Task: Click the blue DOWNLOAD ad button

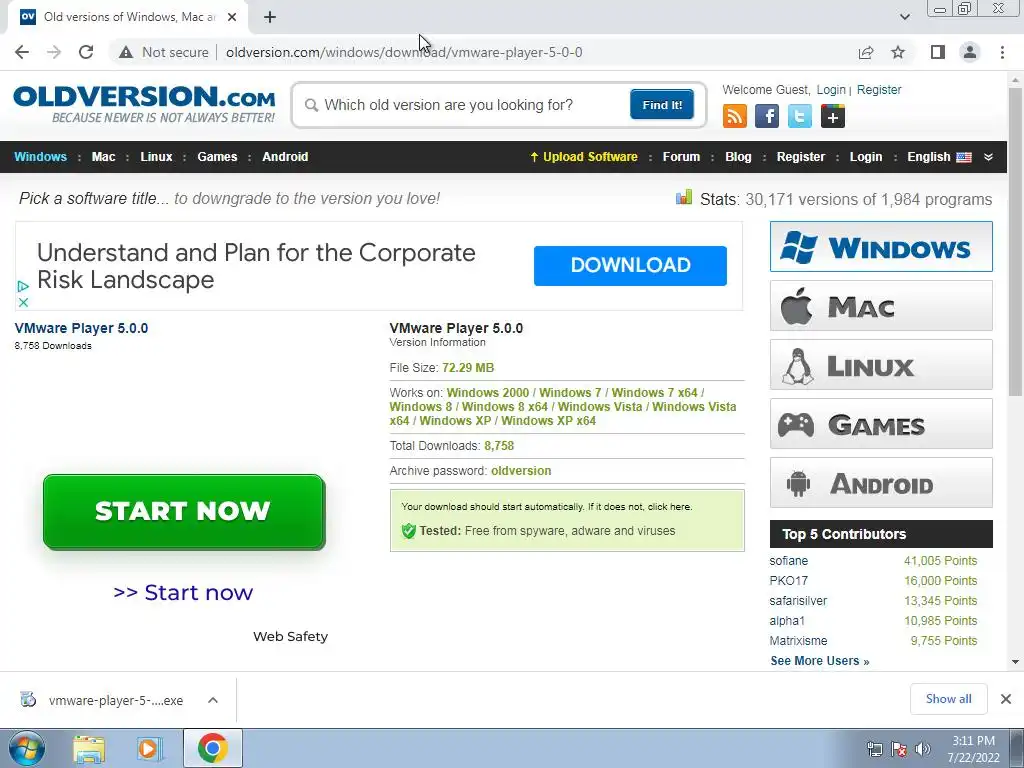Action: pos(630,265)
